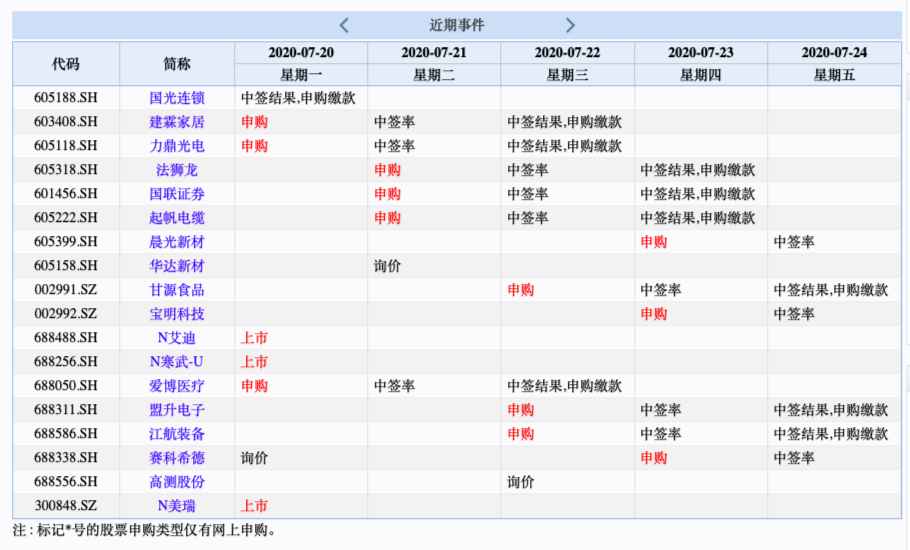This screenshot has height=550, width=910.
Task: Select code cell 605222.SH
Action: [x=66, y=218]
